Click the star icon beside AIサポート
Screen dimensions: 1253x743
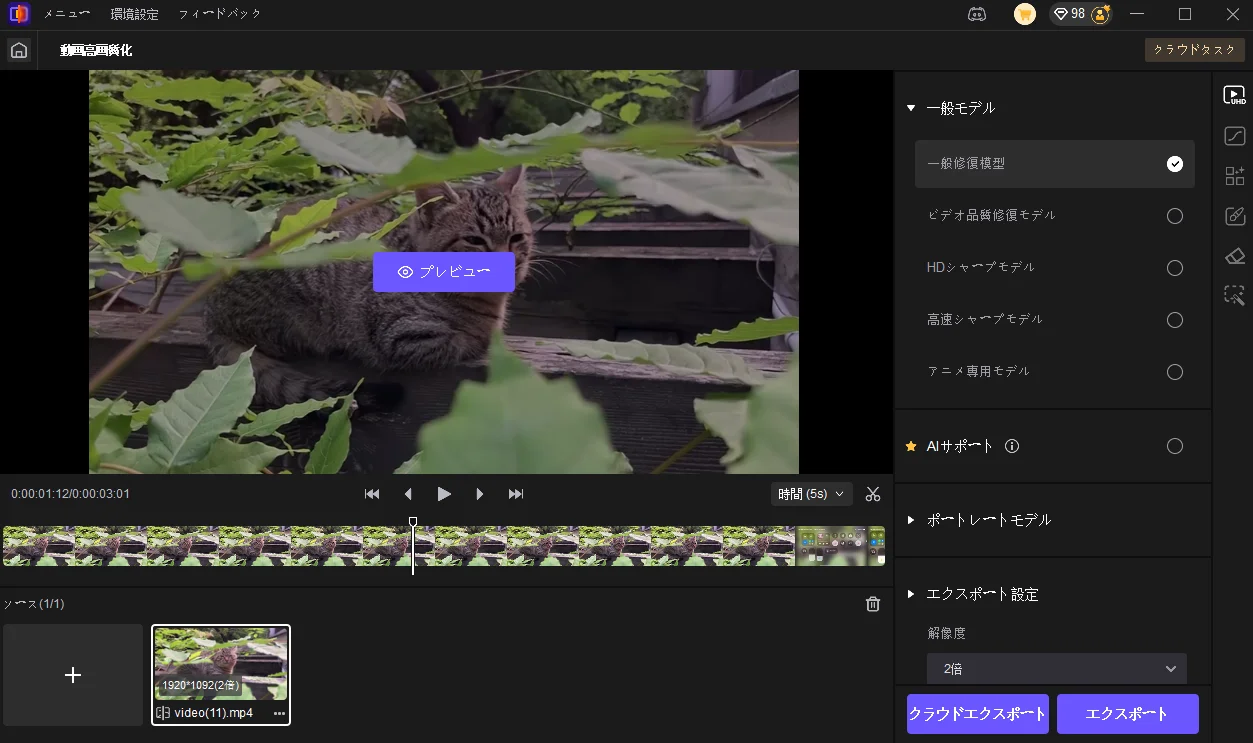tap(911, 446)
